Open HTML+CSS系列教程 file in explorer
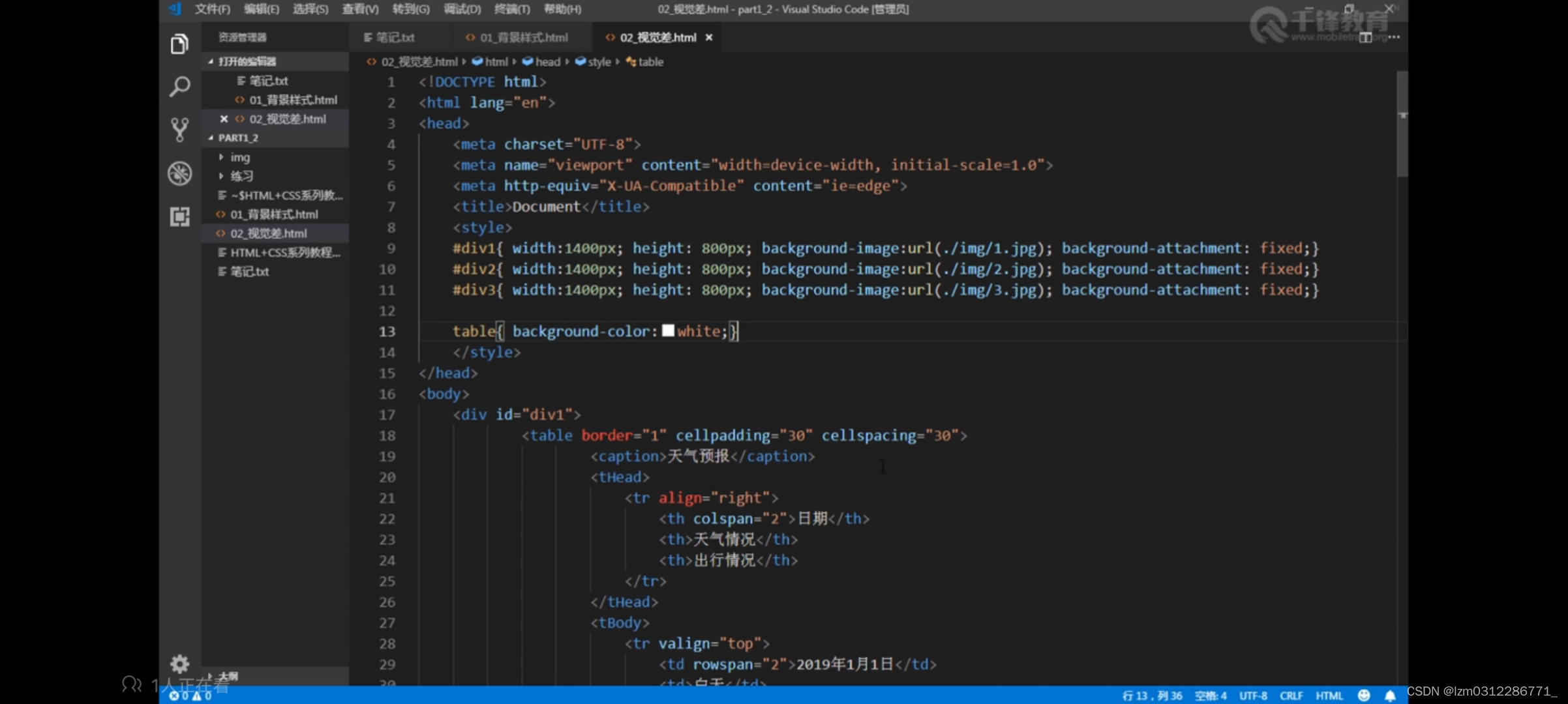Image resolution: width=1568 pixels, height=704 pixels. click(x=274, y=252)
